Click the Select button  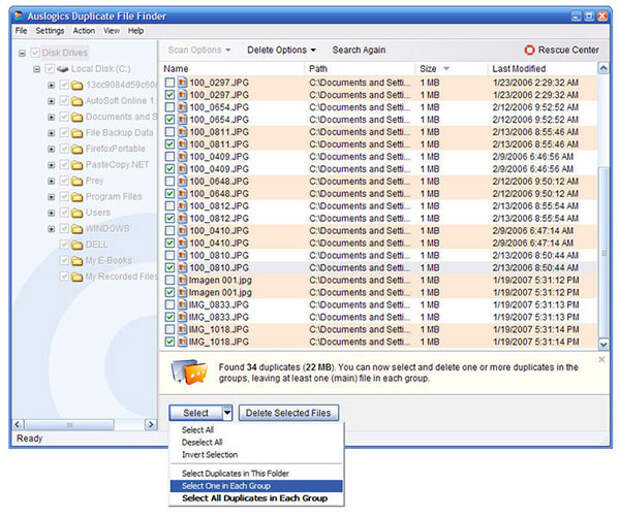point(196,413)
